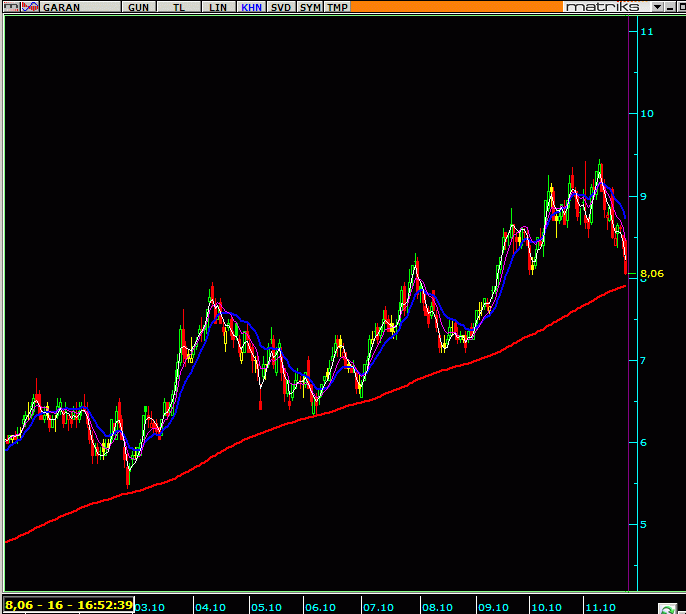Toggle the SVD button
The width and height of the screenshot is (686, 614).
[x=282, y=7]
